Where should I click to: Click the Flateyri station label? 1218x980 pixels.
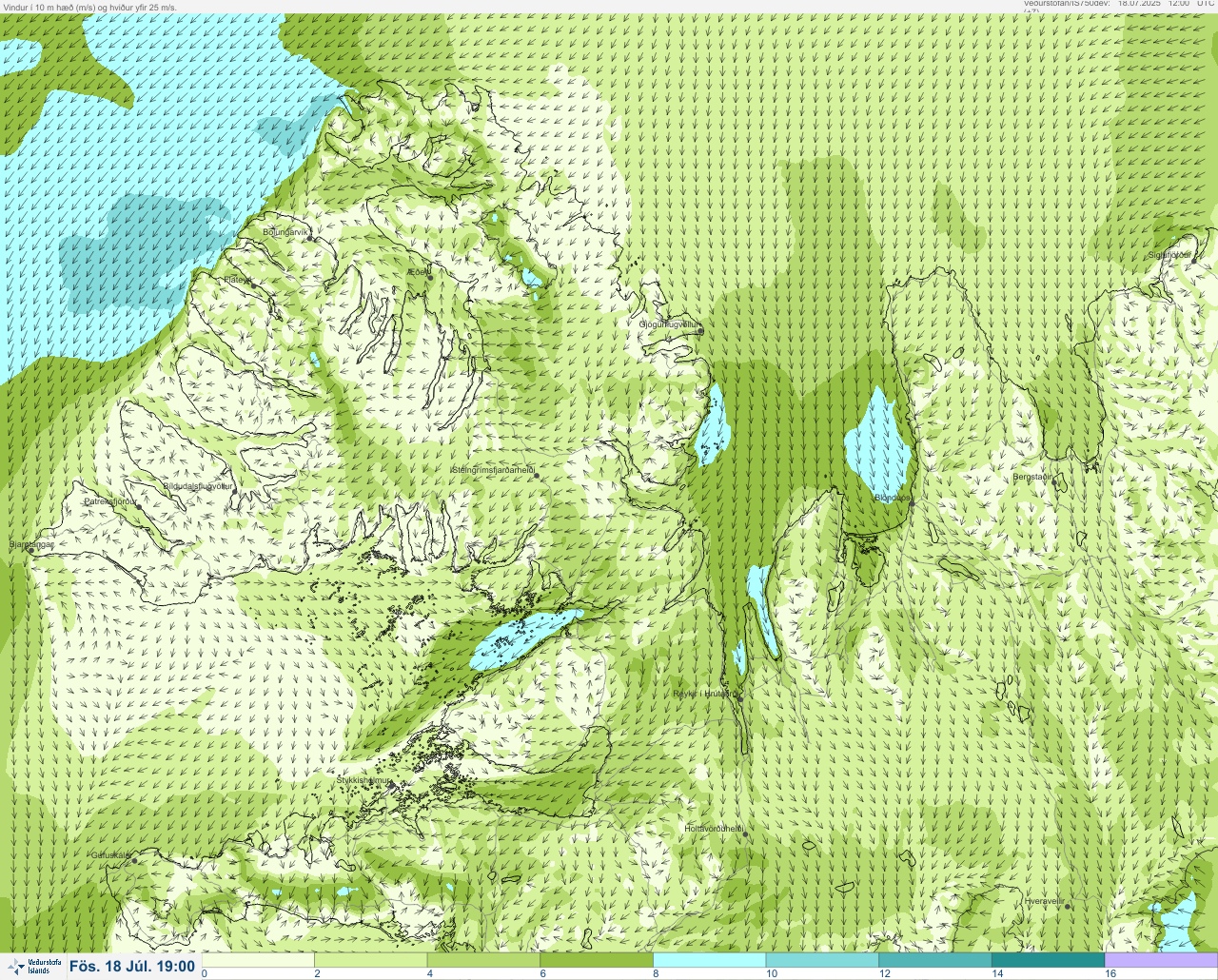tap(238, 280)
